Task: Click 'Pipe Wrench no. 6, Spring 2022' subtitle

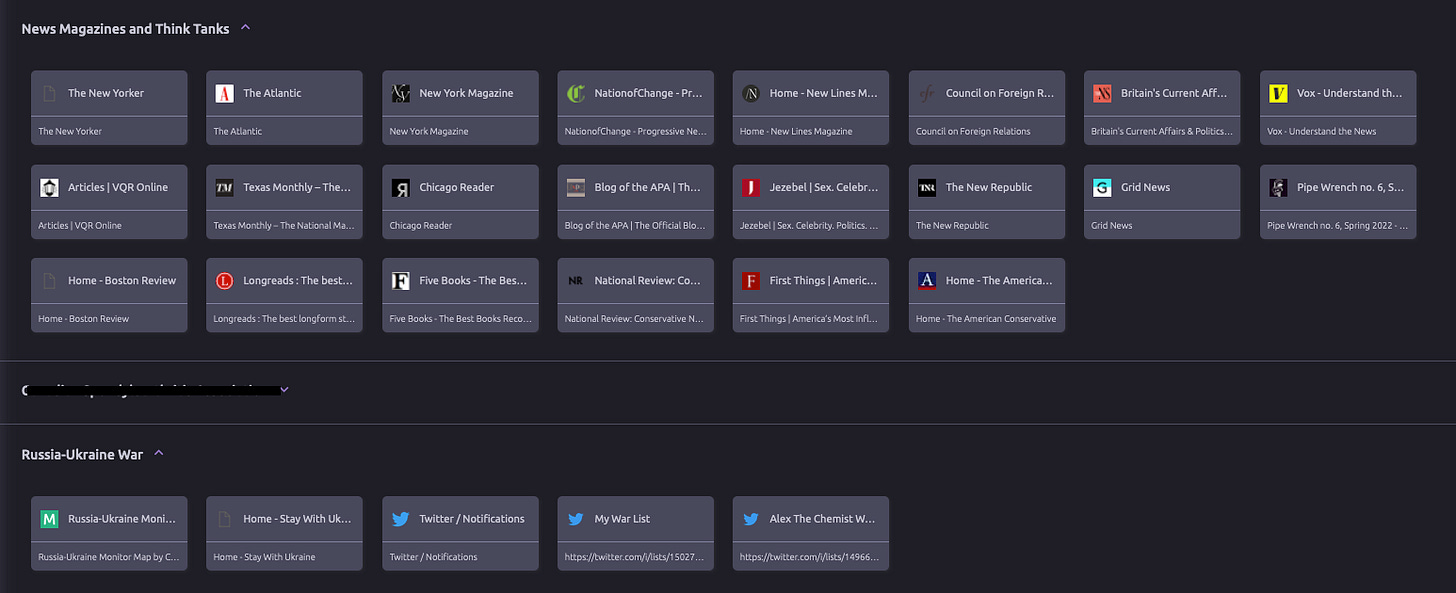Action: point(1337,225)
